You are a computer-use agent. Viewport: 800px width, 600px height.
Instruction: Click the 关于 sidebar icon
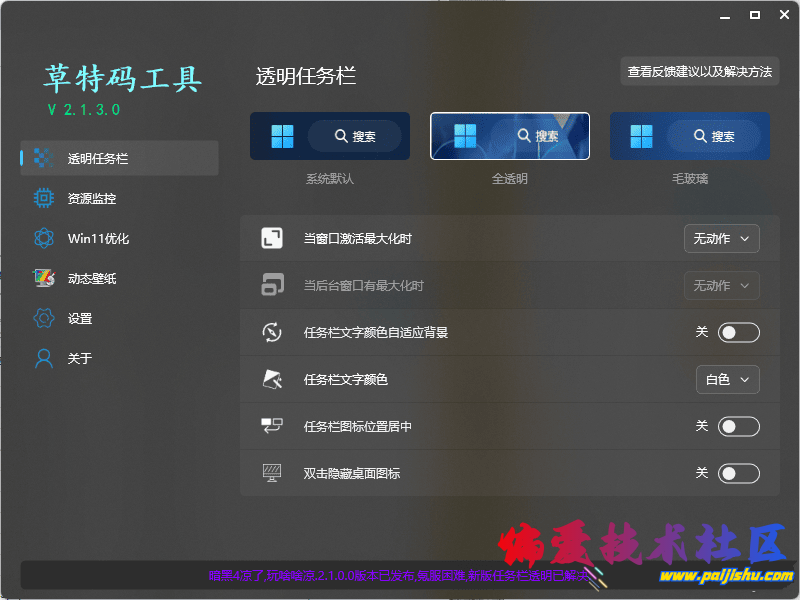tap(42, 358)
